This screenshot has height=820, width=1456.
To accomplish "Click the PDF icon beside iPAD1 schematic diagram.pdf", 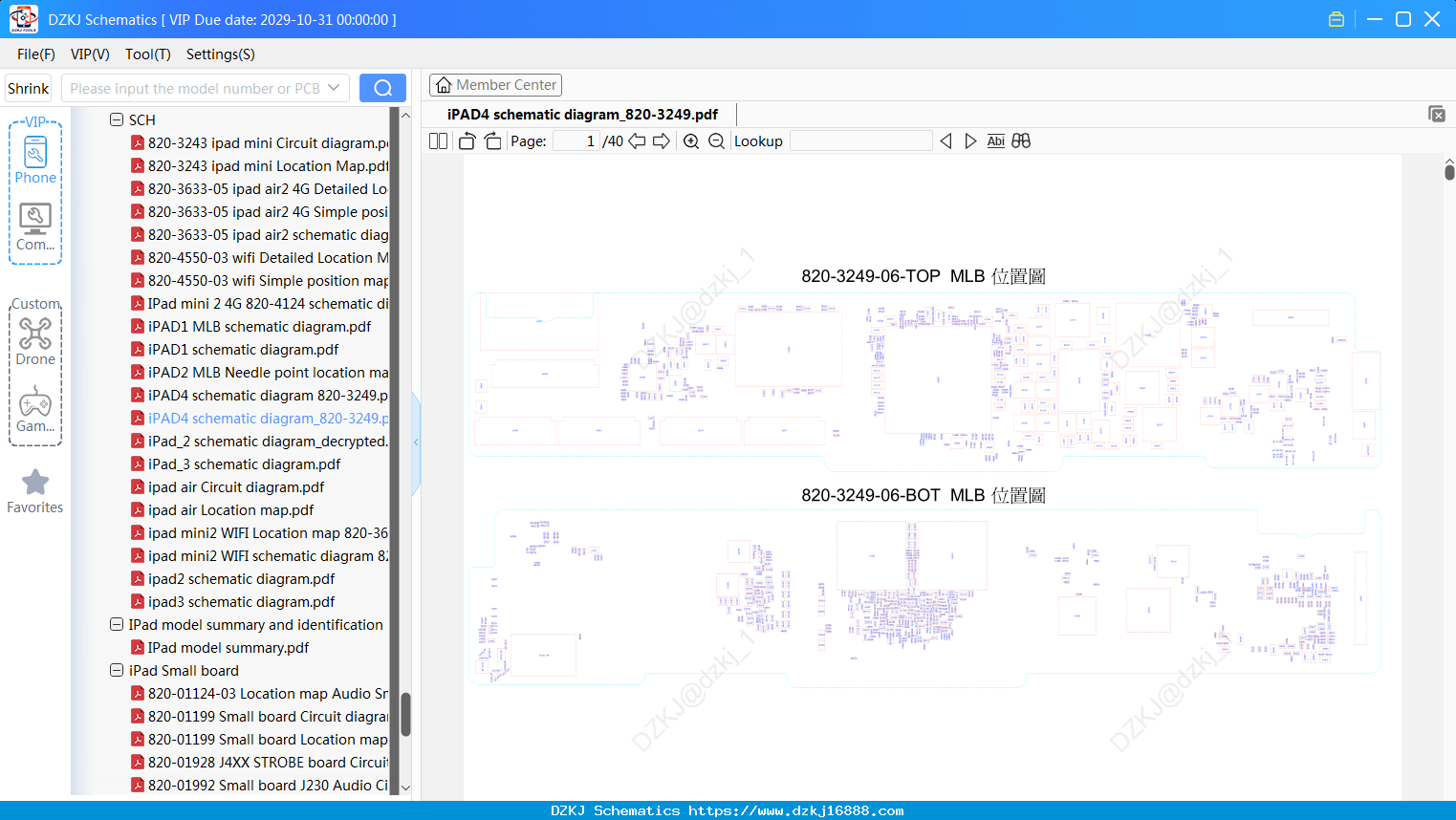I will point(138,350).
